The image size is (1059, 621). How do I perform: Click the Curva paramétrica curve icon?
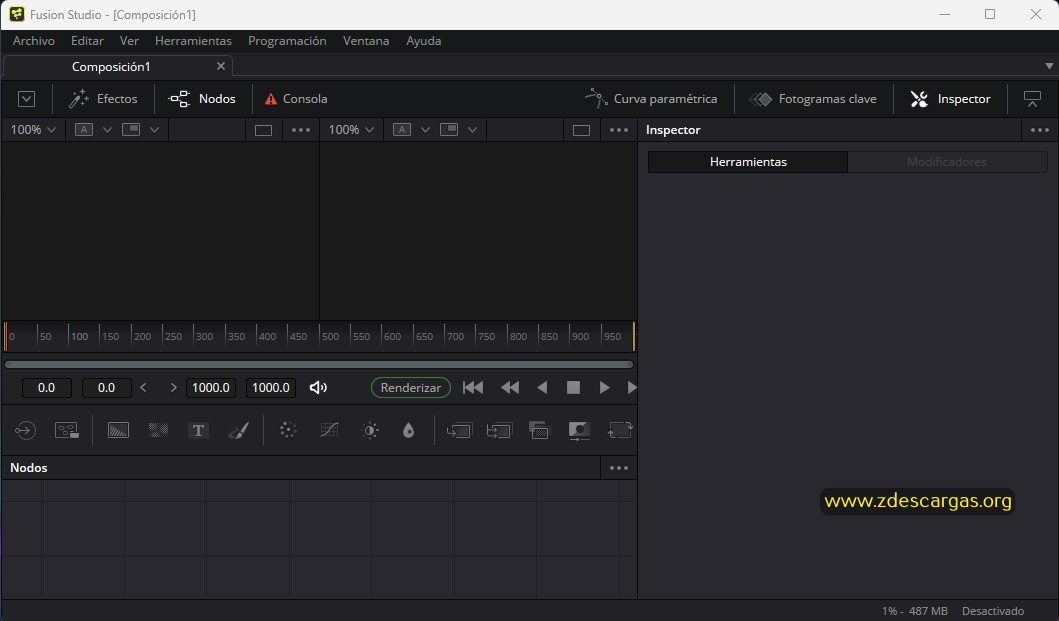click(x=596, y=99)
